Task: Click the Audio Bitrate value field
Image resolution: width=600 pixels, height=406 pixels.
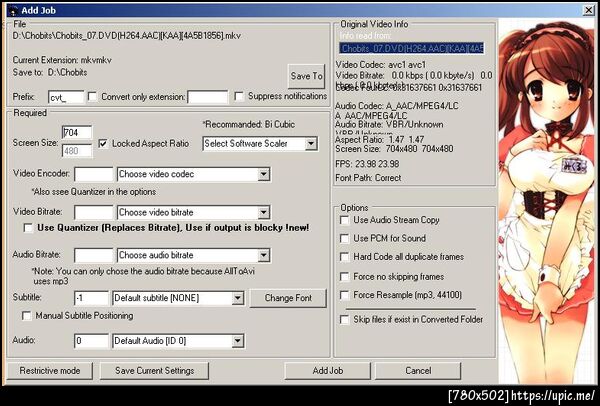Action: [94, 256]
